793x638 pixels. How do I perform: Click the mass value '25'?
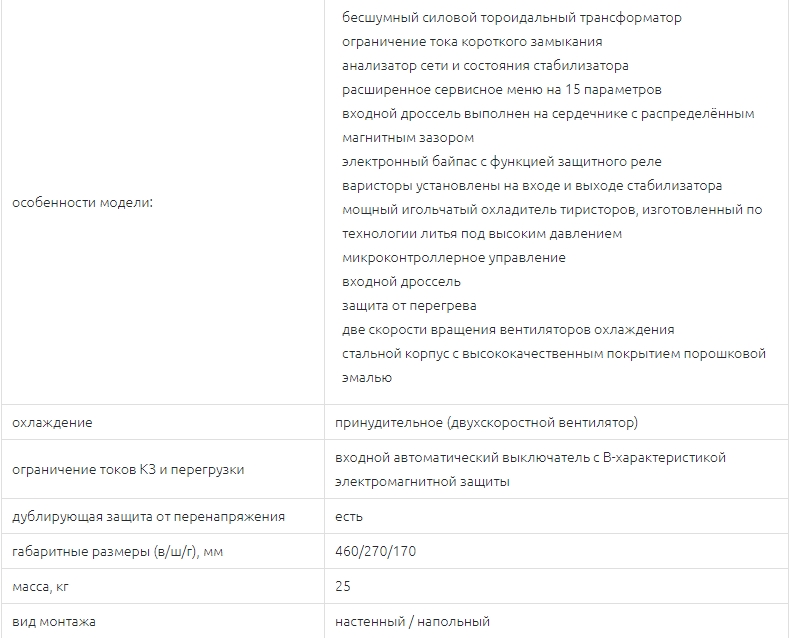[x=343, y=586]
